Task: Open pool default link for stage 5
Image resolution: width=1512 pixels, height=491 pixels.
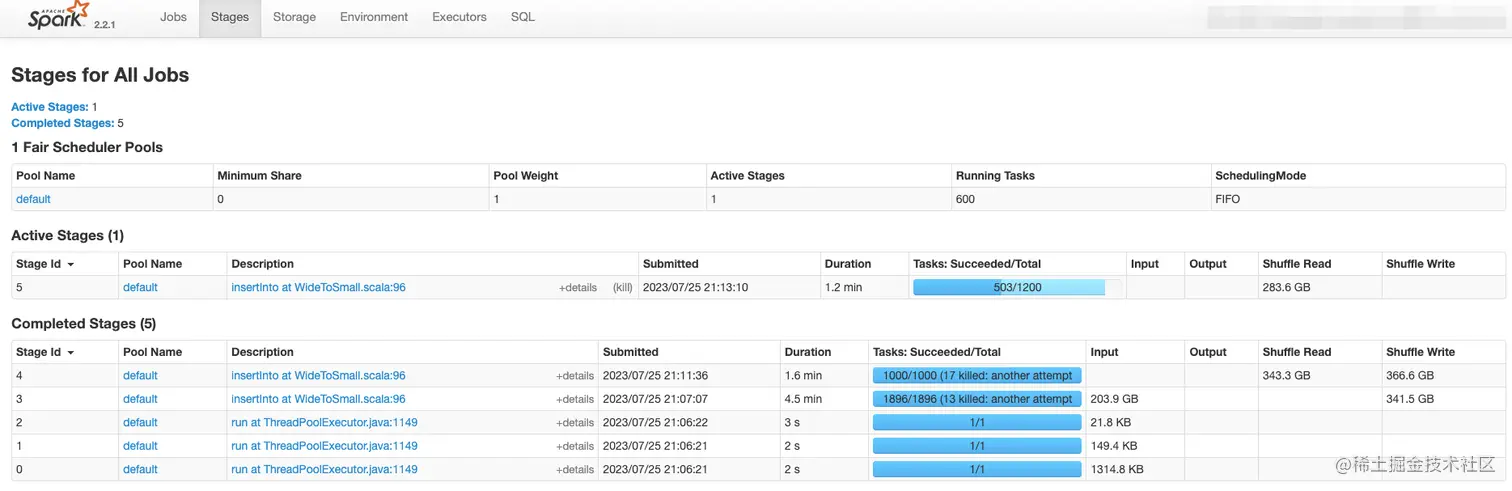Action: pyautogui.click(x=140, y=288)
